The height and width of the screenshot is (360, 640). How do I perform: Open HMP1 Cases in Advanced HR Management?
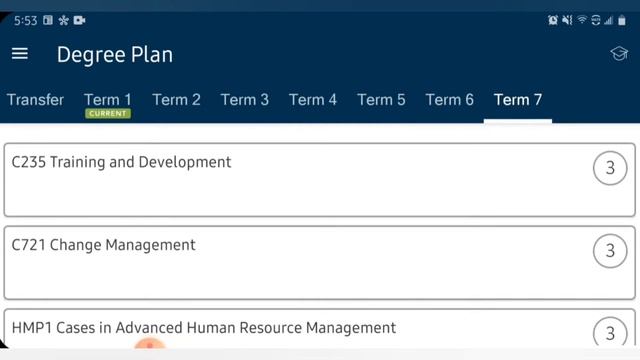(320, 329)
